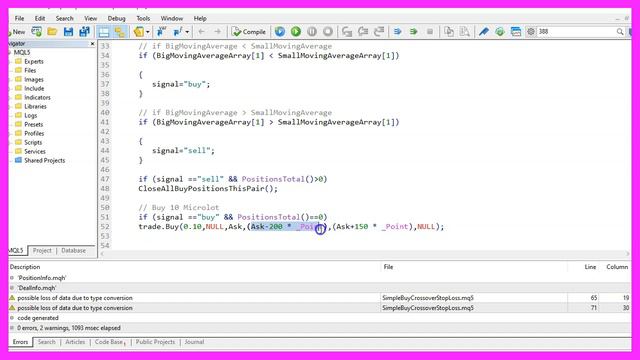Viewport: 640px width, 360px height.
Task: Click the document search icon in toolbar
Action: coord(464,31)
